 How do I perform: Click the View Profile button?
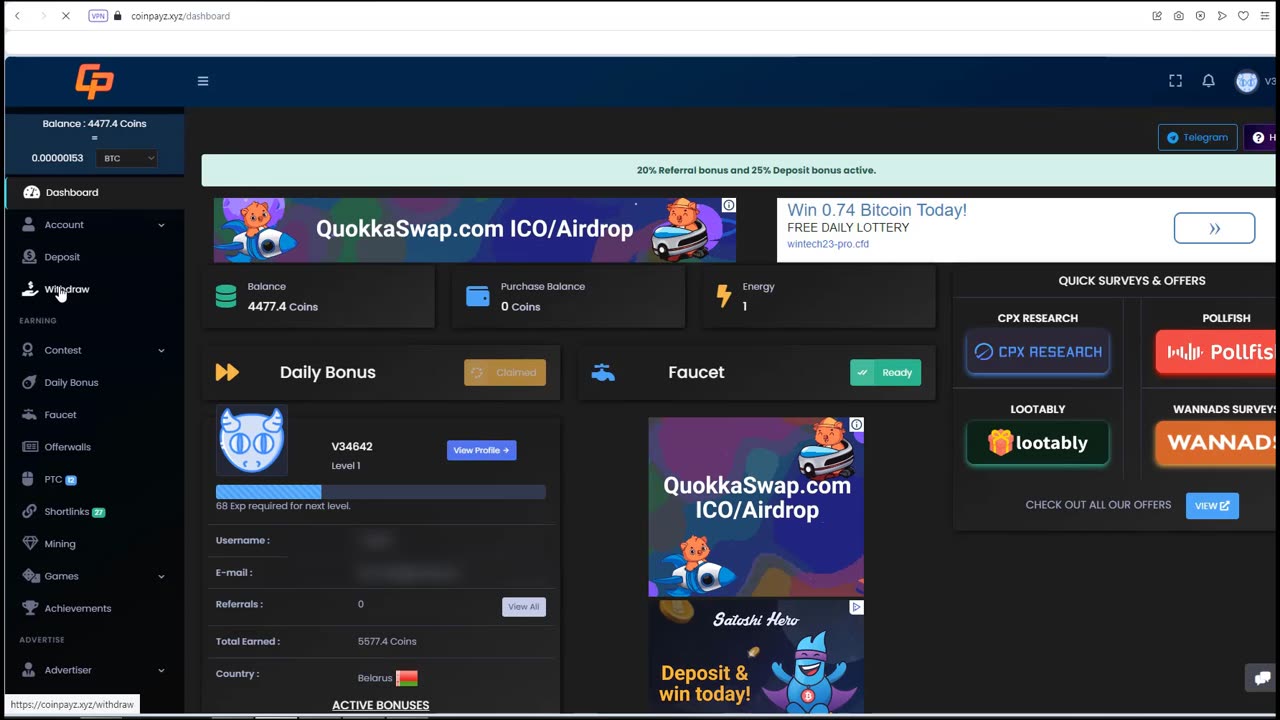pos(481,450)
